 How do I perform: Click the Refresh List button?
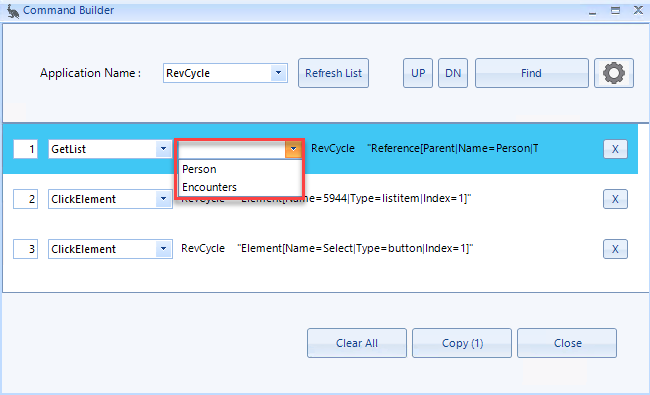point(333,73)
